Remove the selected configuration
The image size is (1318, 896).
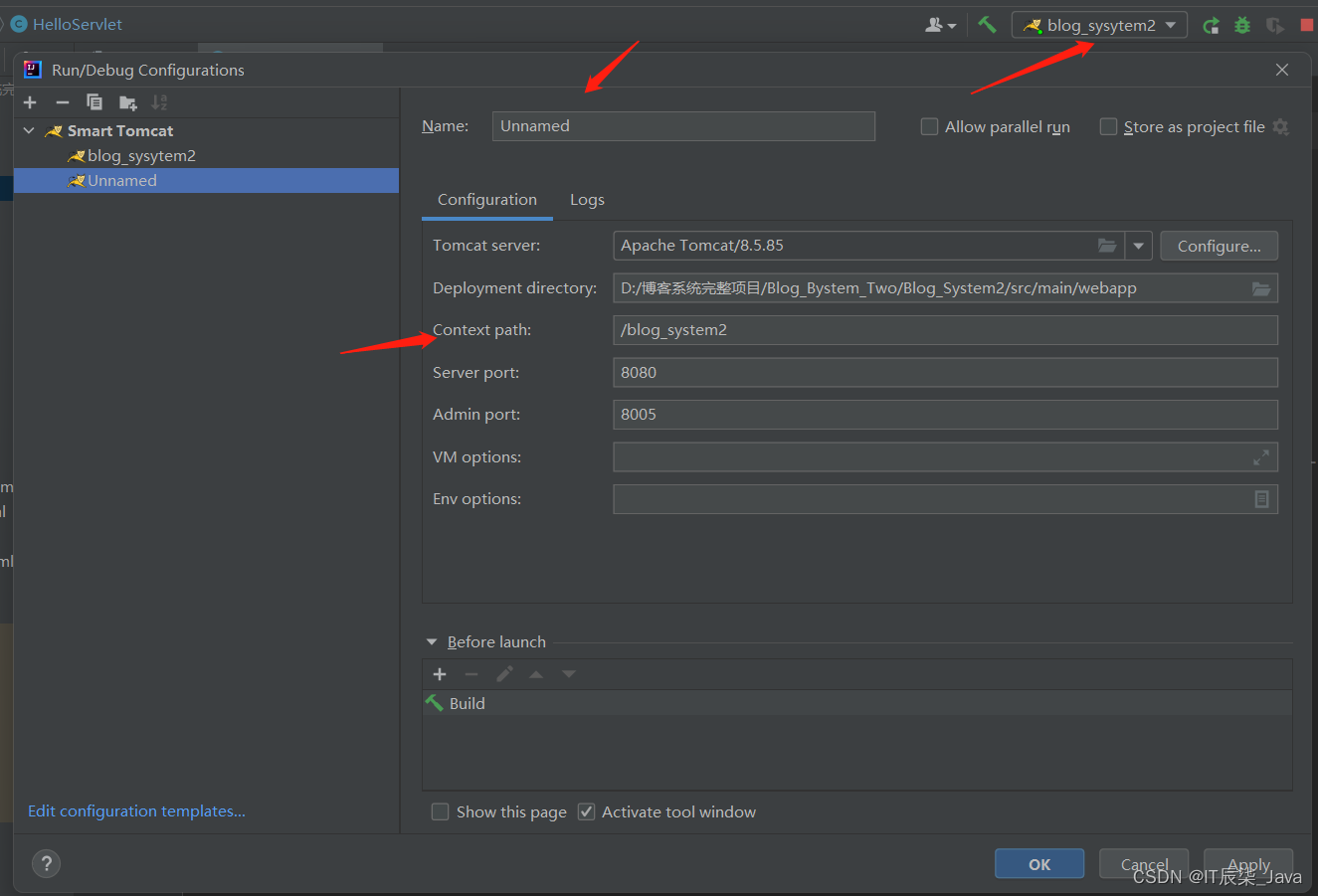coord(62,101)
